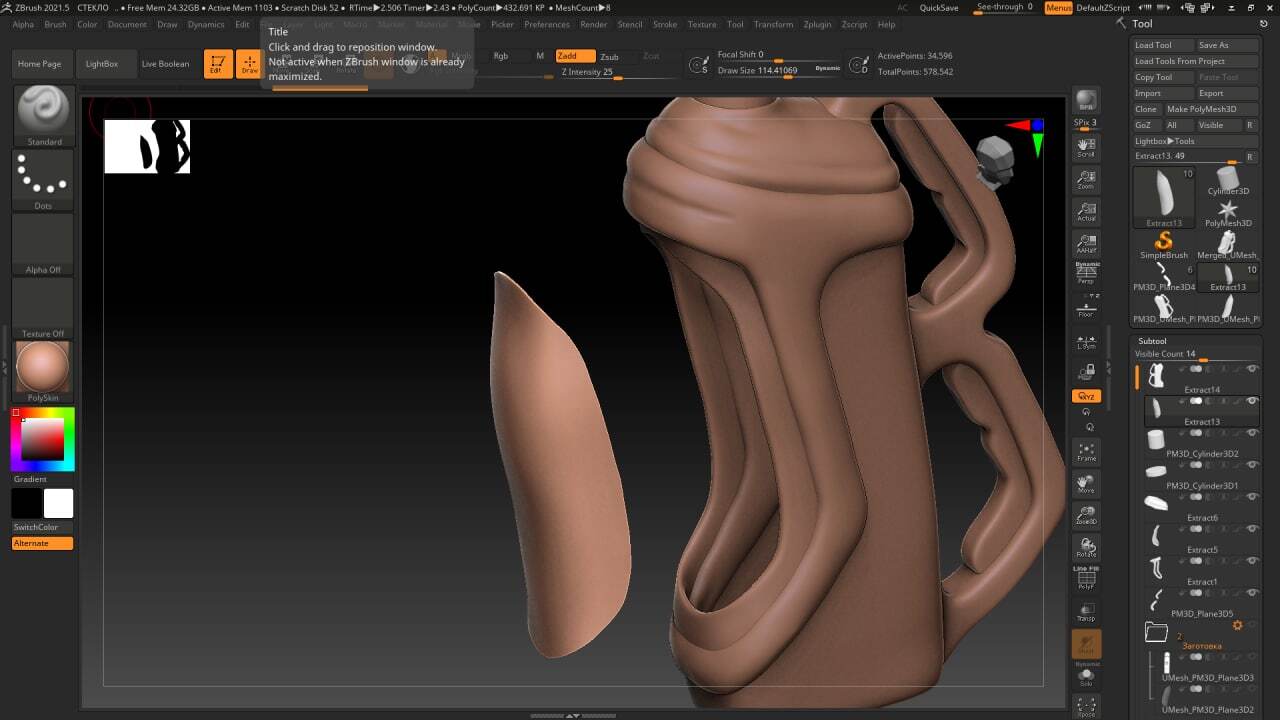The width and height of the screenshot is (1280, 720).
Task: Toggle Xyz rotation axis button
Action: [x=1086, y=396]
